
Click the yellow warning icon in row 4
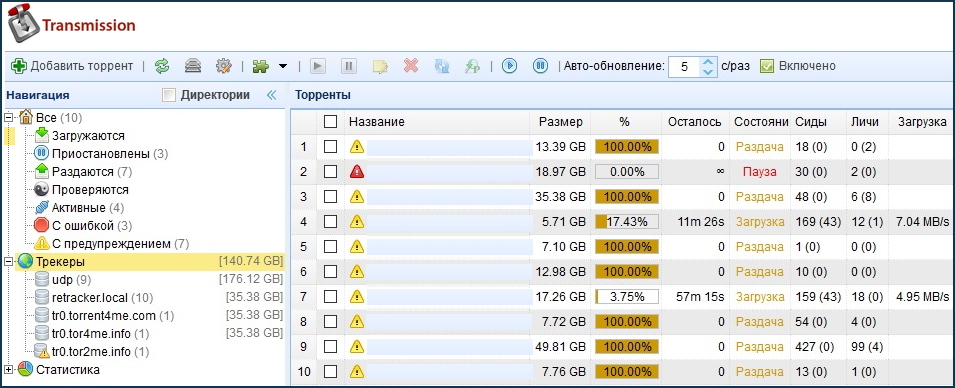357,222
